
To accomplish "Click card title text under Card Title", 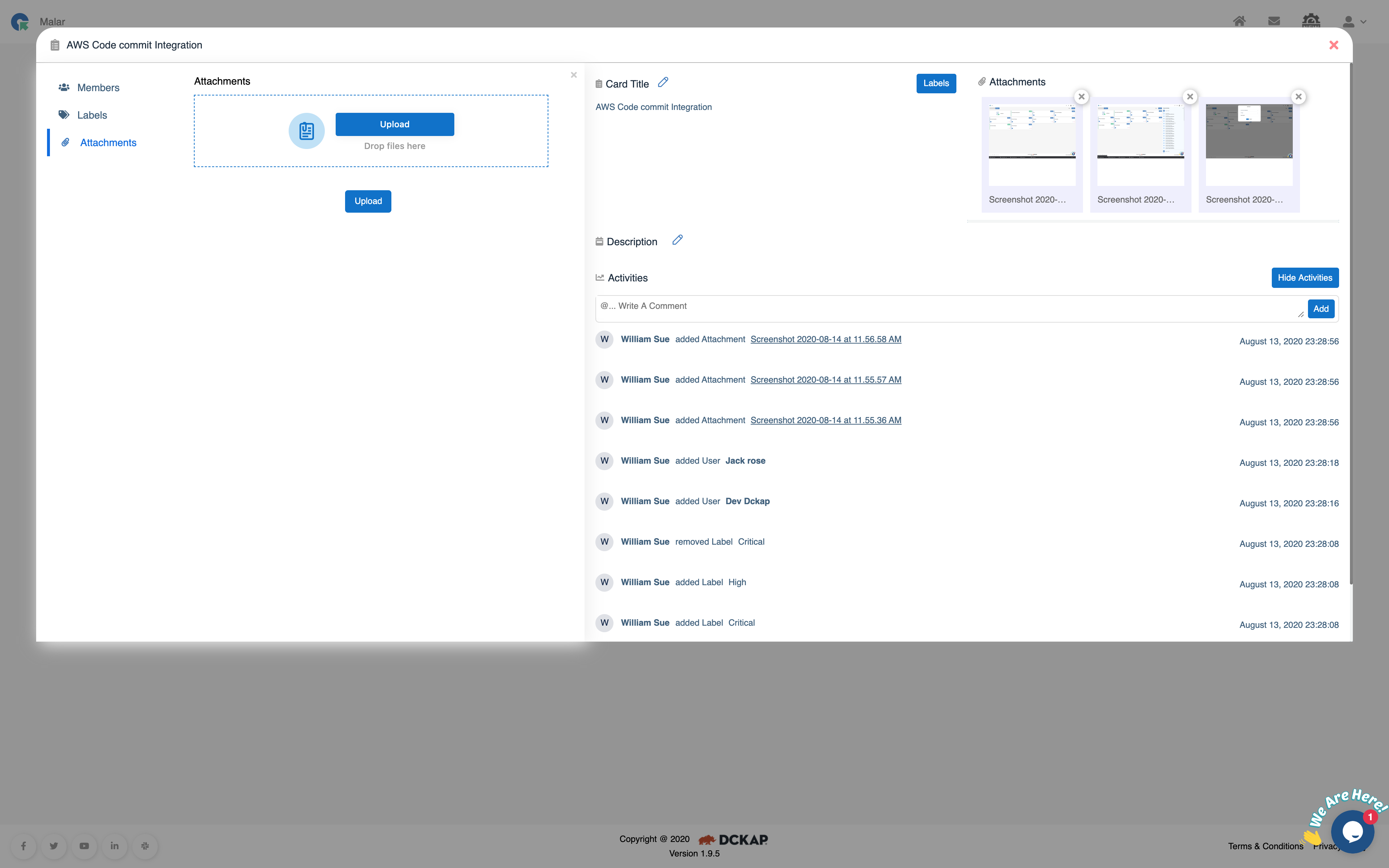I will (x=654, y=107).
